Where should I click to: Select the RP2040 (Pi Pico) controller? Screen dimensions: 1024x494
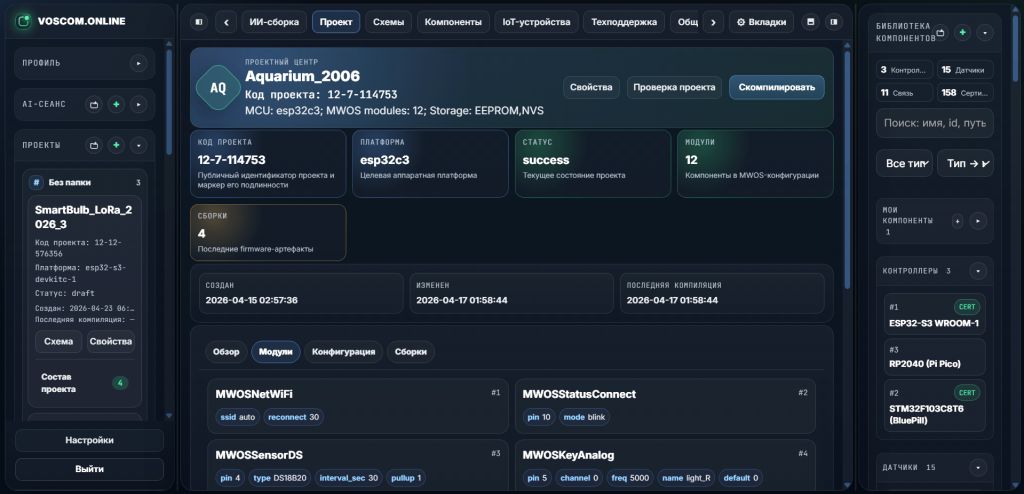(x=935, y=357)
